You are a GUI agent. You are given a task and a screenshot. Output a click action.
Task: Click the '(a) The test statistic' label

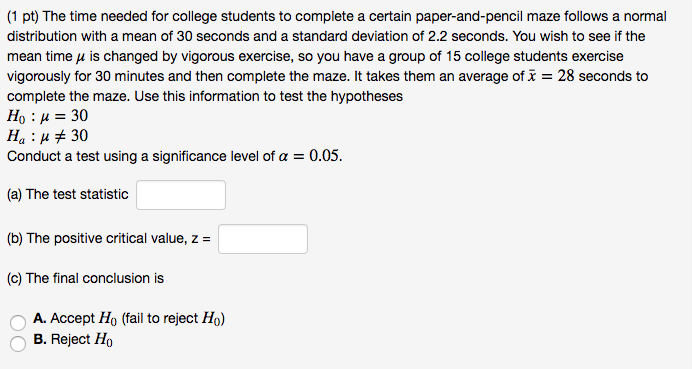68,194
